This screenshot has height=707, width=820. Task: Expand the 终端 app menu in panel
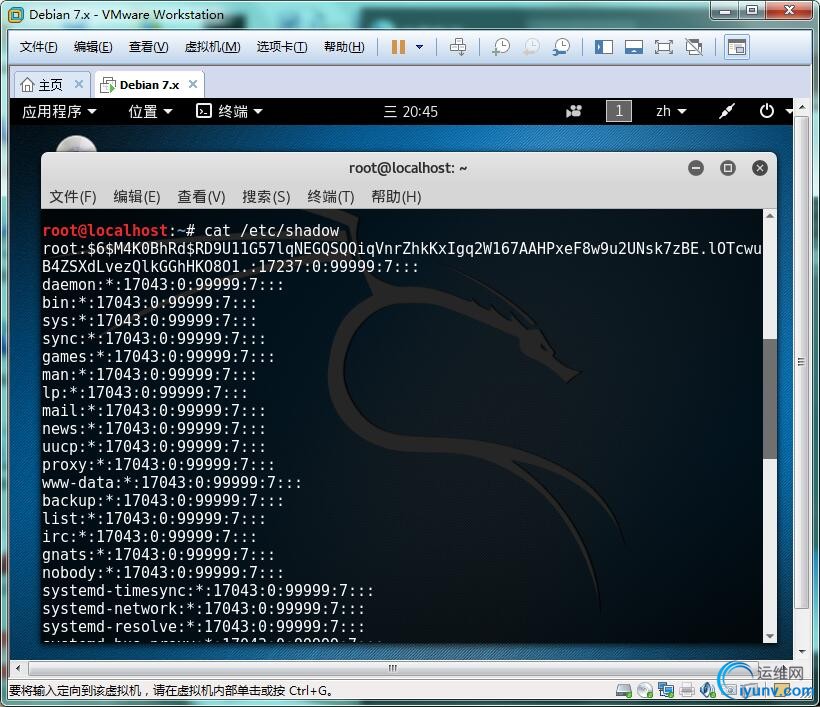pyautogui.click(x=229, y=111)
